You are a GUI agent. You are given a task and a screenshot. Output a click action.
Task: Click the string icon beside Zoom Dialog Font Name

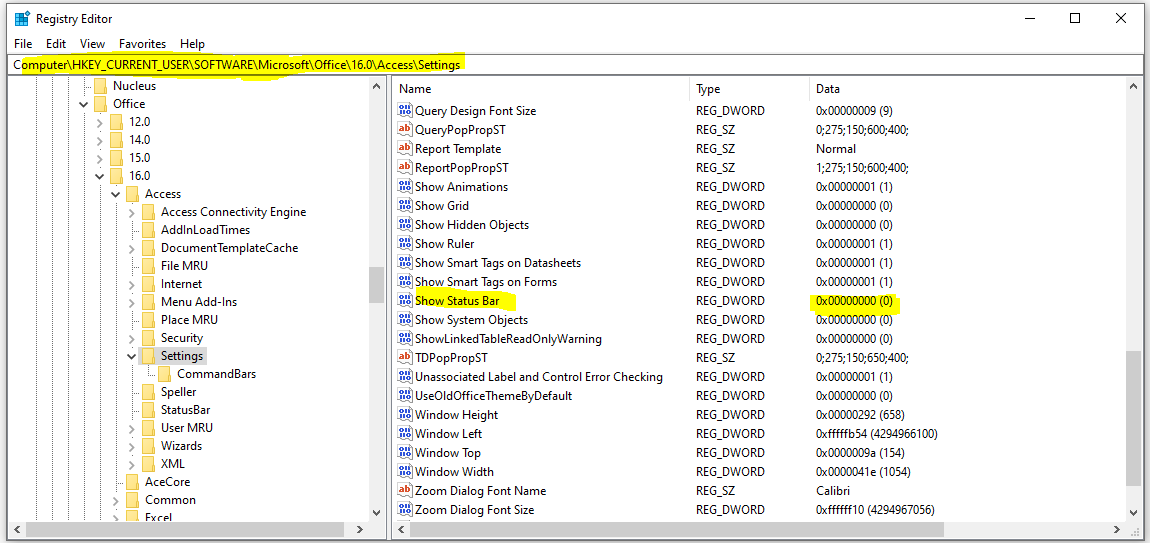click(x=405, y=491)
